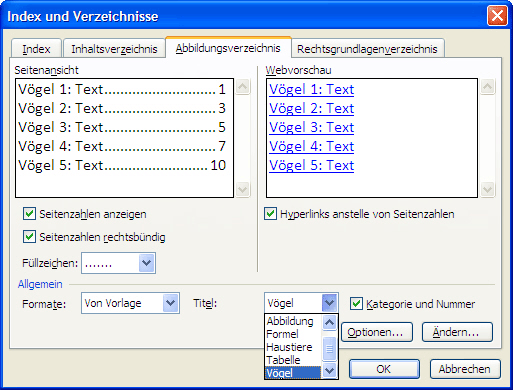Image resolution: width=513 pixels, height=390 pixels.
Task: Disable Hyperlinks anstelle von Seitenzahlen
Action: (x=270, y=214)
